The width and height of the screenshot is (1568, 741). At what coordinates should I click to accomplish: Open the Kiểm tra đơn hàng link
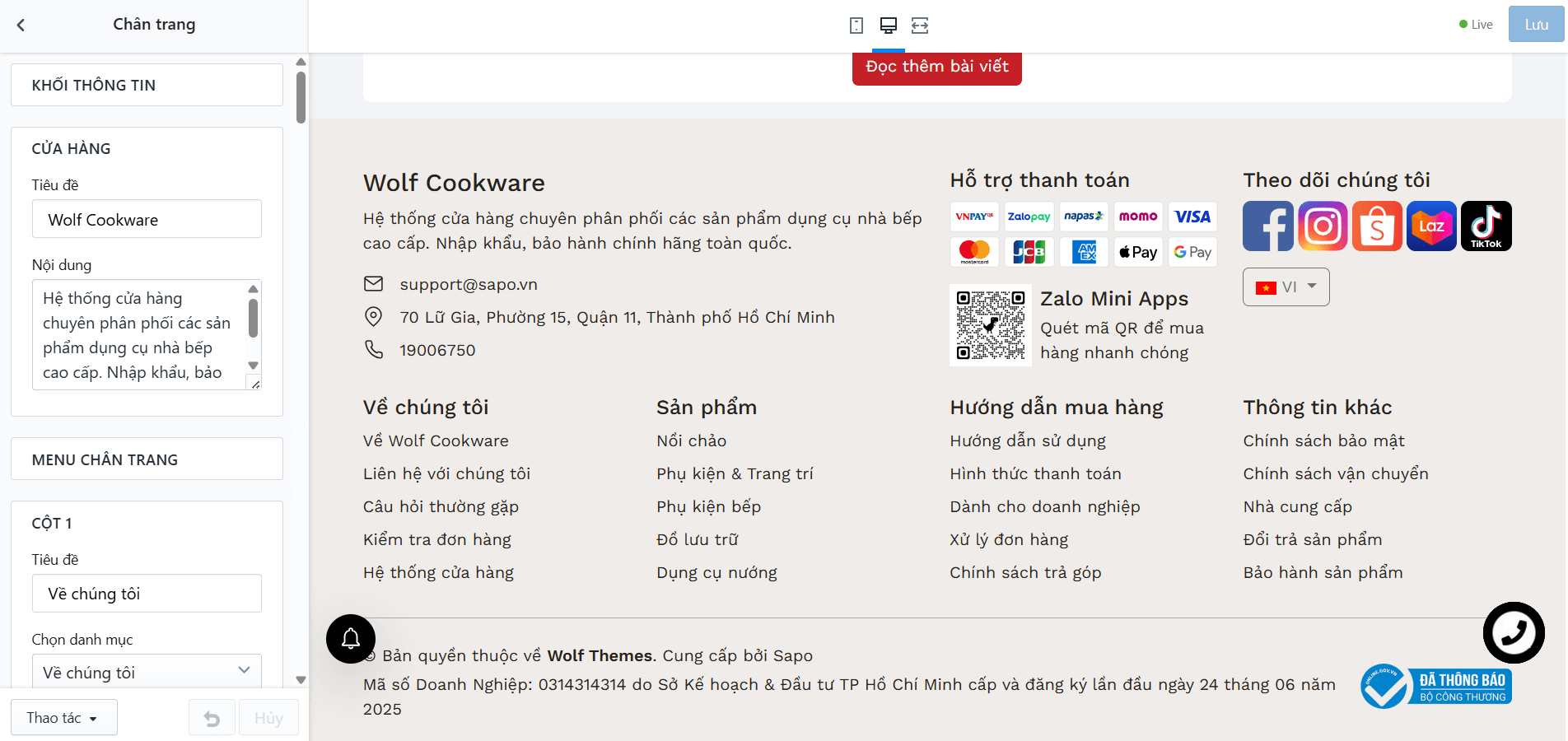coord(437,539)
